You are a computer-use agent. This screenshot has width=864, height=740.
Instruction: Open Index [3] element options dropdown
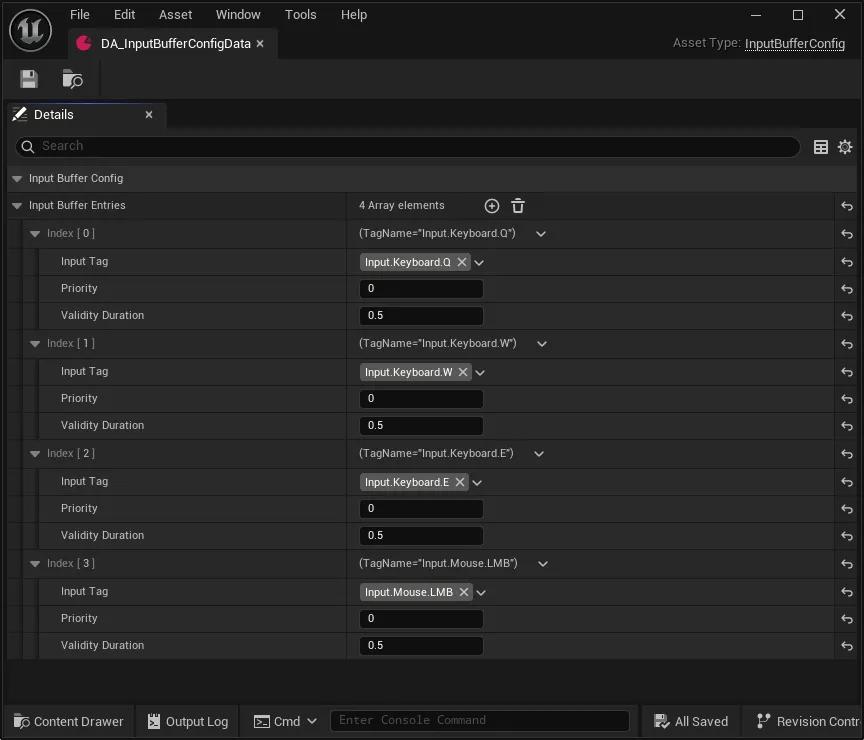[543, 564]
